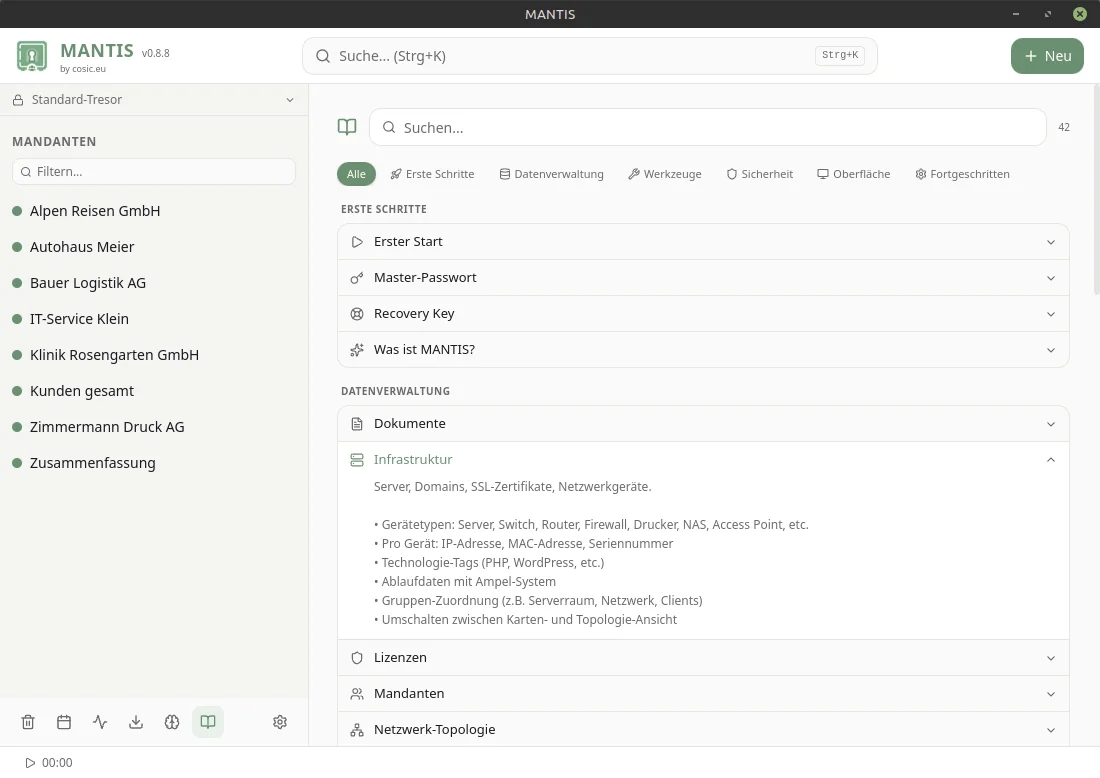
Task: Click the server icon of Infrastruktur
Action: click(357, 460)
